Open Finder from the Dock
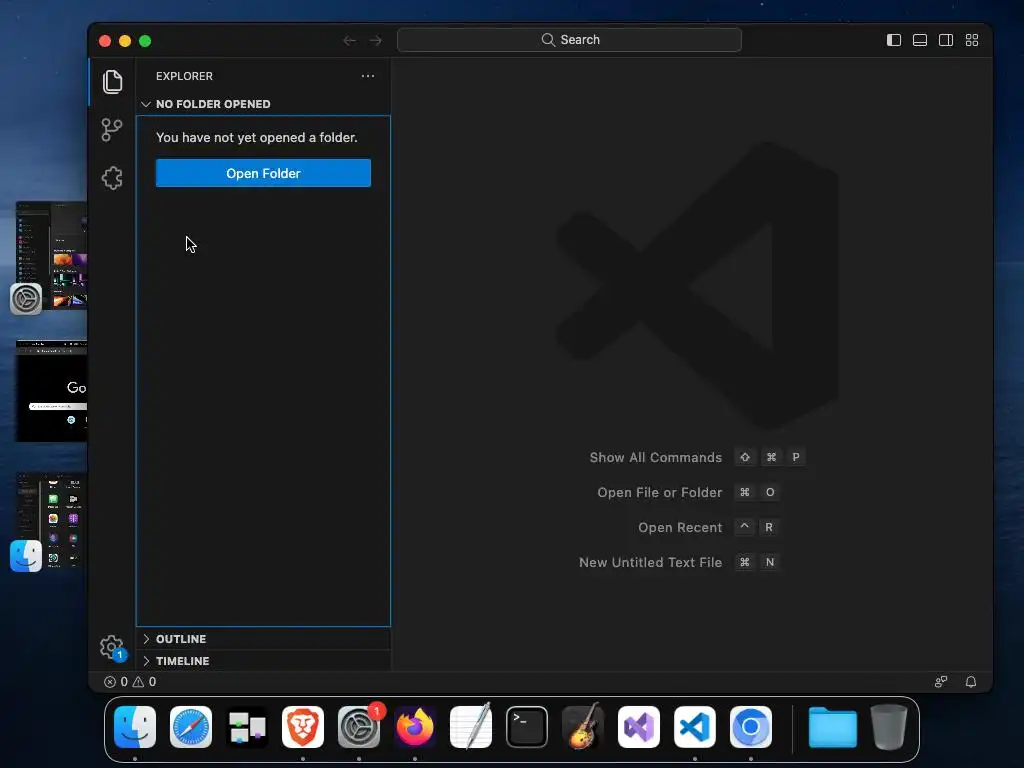 (135, 727)
